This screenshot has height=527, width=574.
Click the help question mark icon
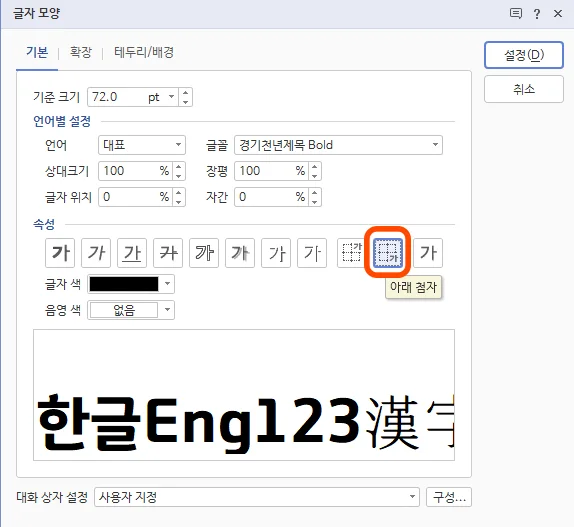[x=537, y=14]
